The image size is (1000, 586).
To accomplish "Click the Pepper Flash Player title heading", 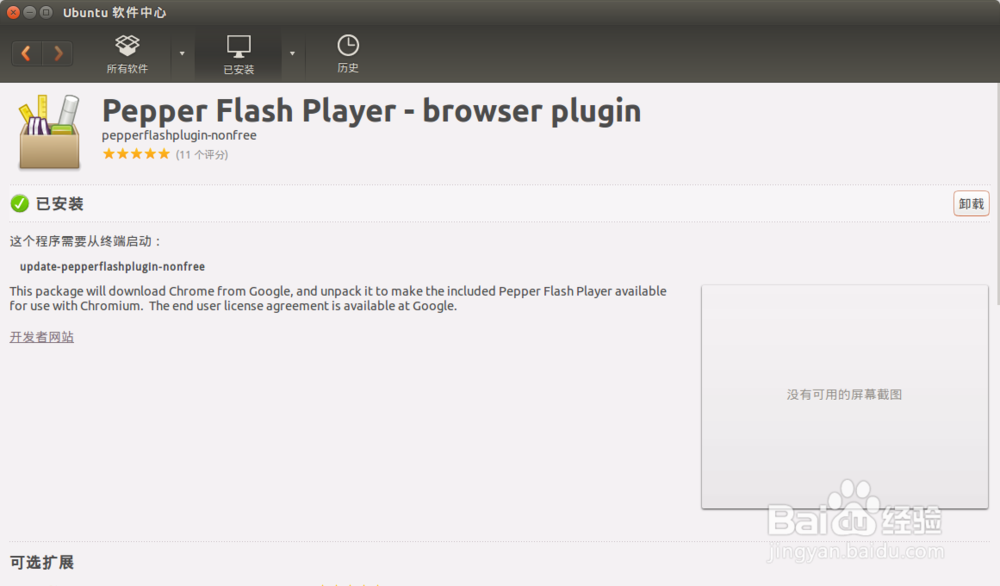I will [x=371, y=110].
